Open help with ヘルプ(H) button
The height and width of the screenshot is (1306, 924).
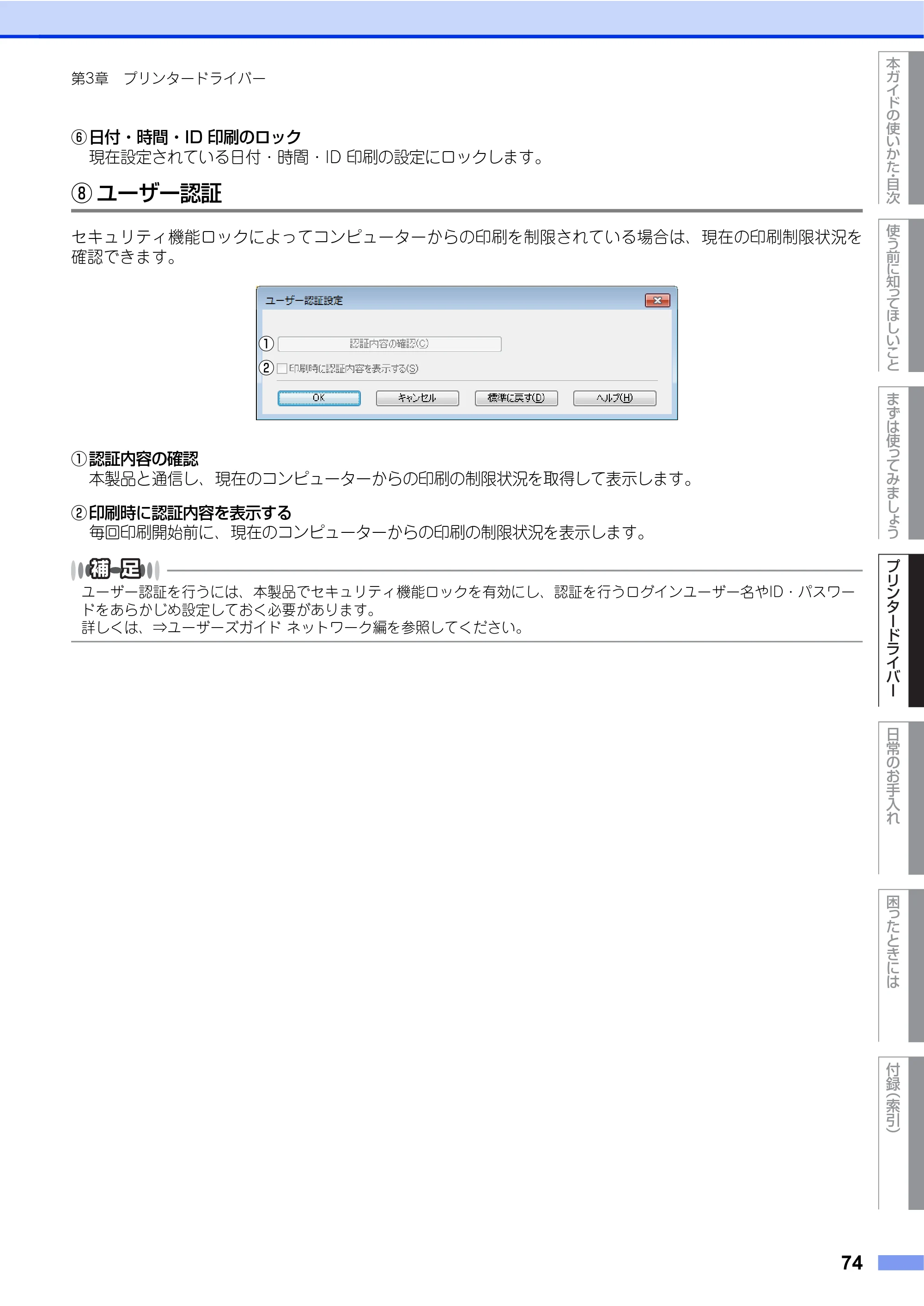tap(614, 398)
